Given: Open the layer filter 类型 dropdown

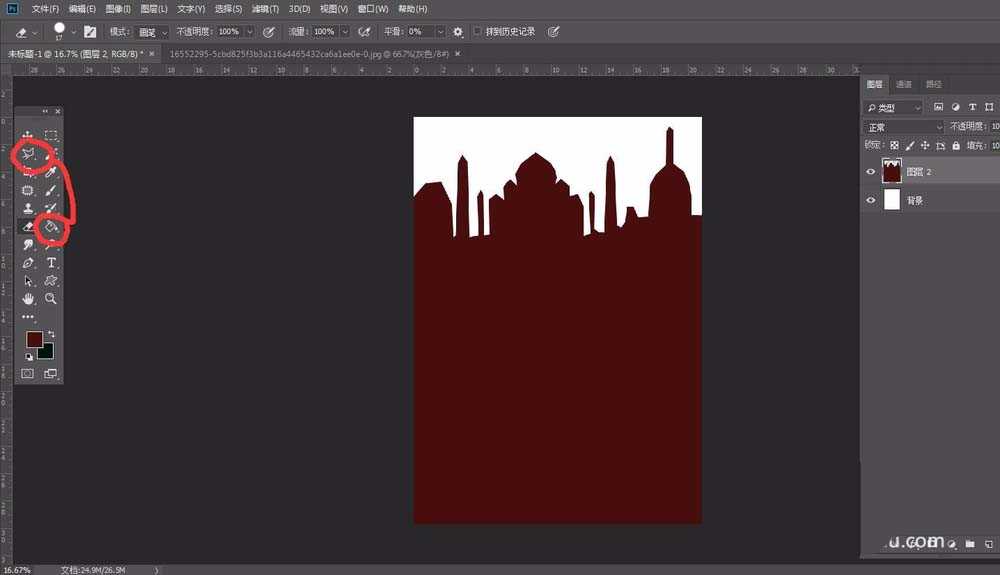Looking at the screenshot, I should click(x=895, y=107).
